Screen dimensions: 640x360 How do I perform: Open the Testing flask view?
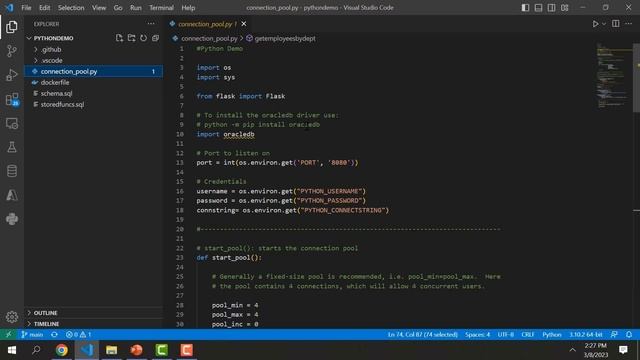(x=12, y=147)
